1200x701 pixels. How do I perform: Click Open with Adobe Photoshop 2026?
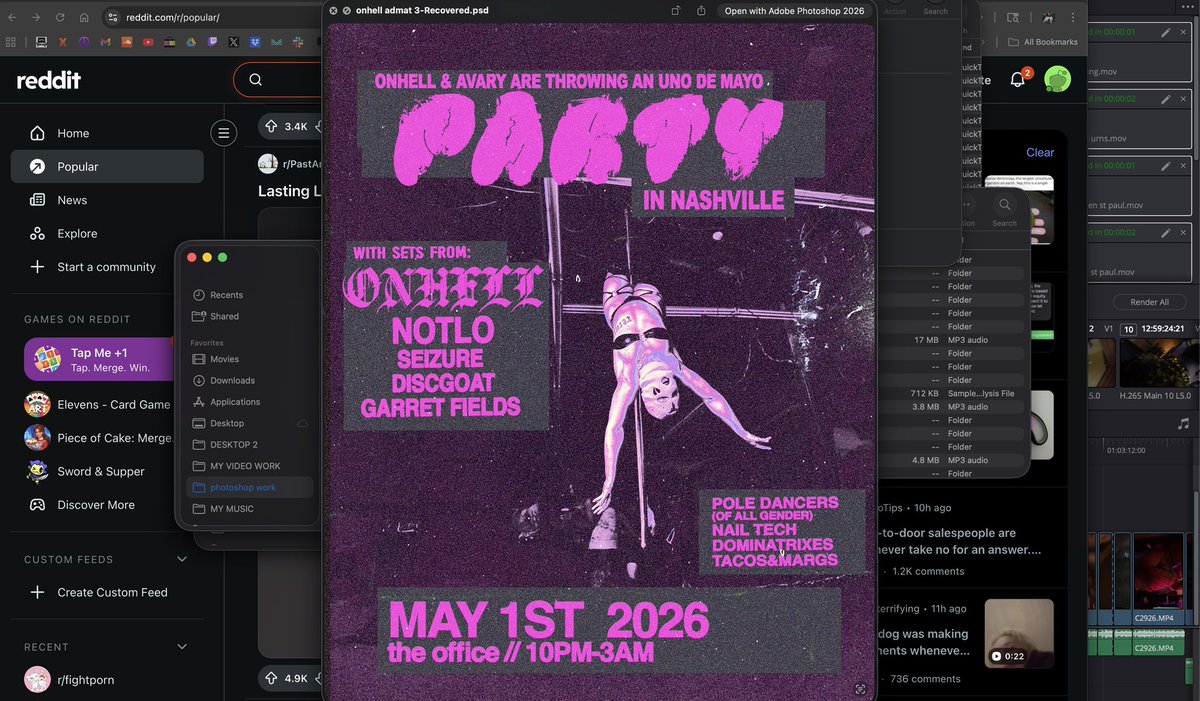tap(794, 11)
